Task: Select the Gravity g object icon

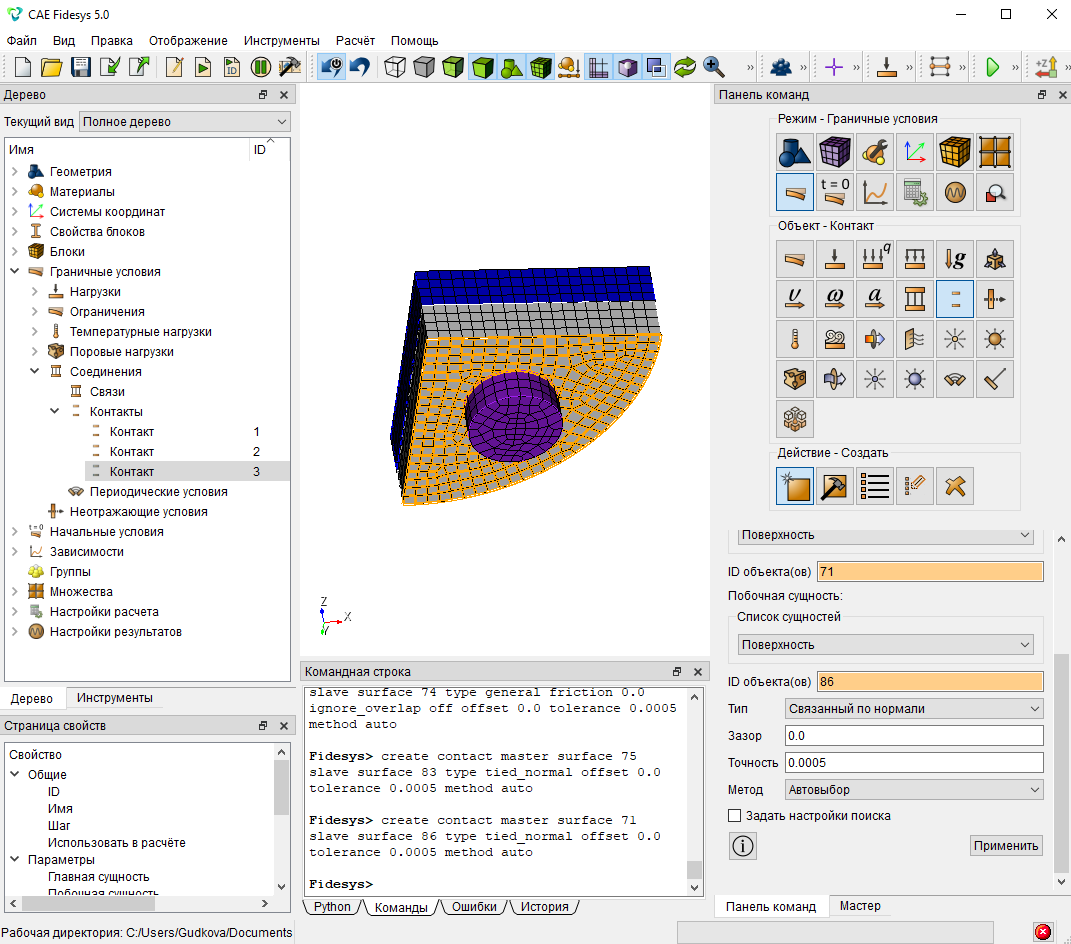Action: [x=954, y=259]
